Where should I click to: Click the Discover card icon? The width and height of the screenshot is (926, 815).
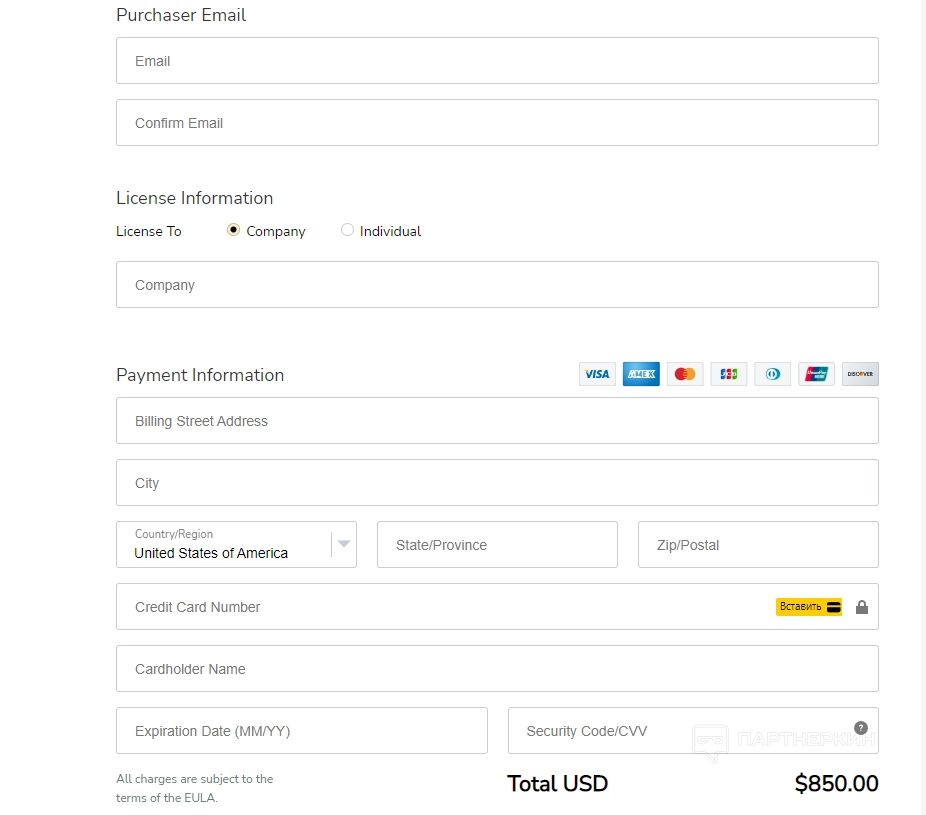(860, 374)
